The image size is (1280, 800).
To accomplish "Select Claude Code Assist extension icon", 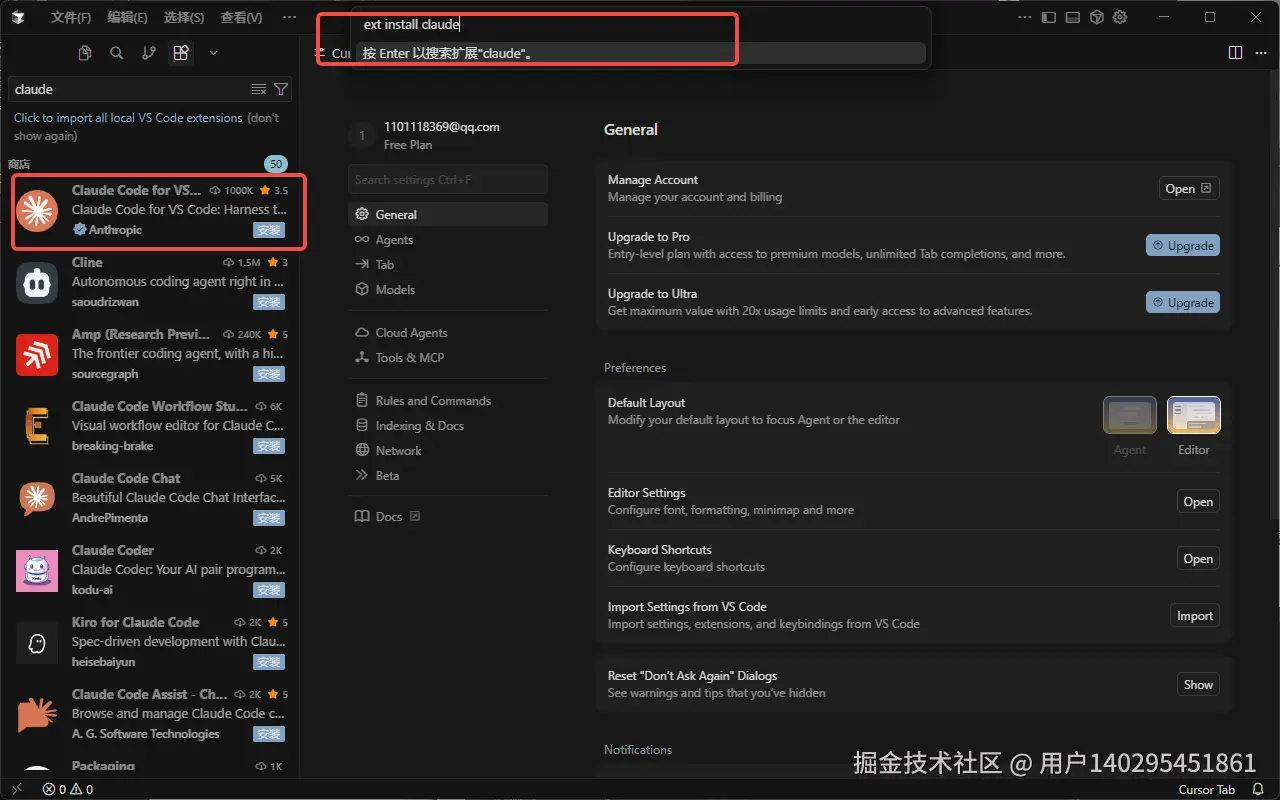I will (x=37, y=714).
